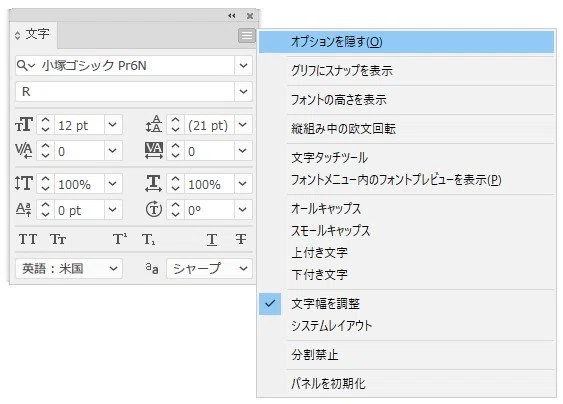The image size is (563, 404).
Task: Click the kerning V/A icon
Action: tap(24, 150)
